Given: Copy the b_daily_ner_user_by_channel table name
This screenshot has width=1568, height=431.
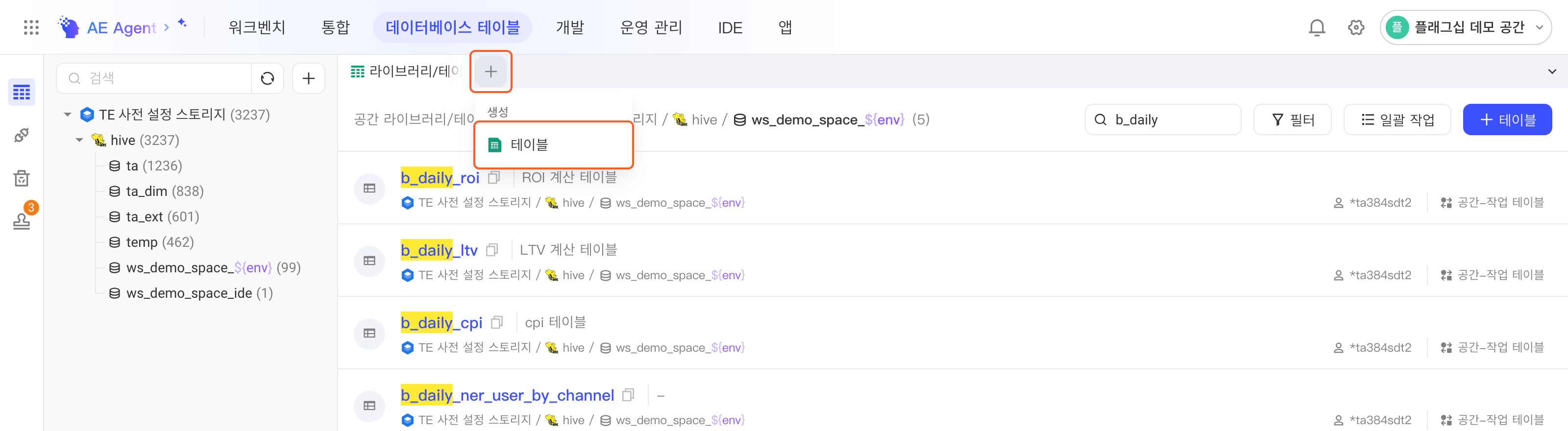Looking at the screenshot, I should [629, 395].
